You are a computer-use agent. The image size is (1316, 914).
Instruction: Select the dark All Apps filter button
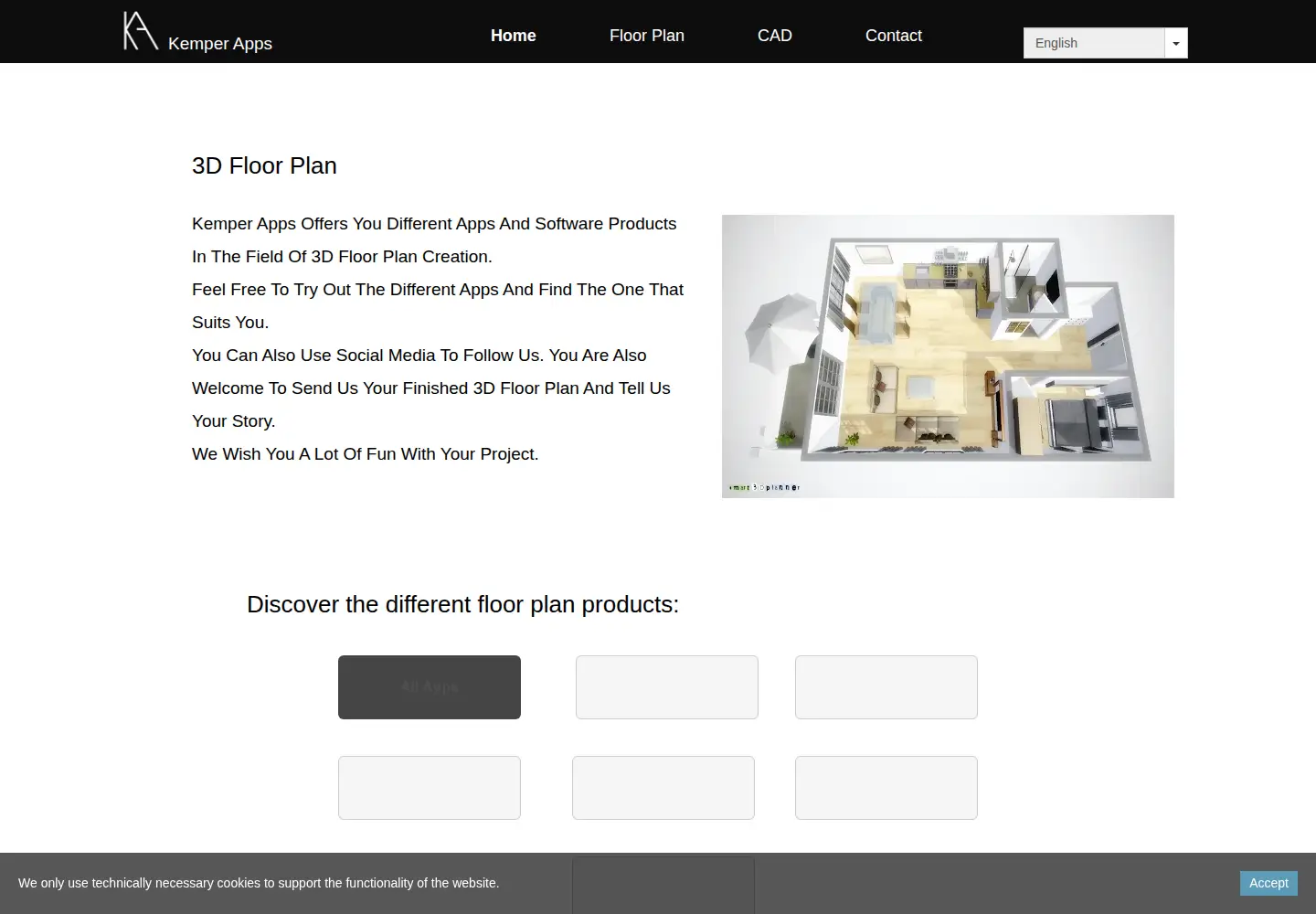pos(430,687)
